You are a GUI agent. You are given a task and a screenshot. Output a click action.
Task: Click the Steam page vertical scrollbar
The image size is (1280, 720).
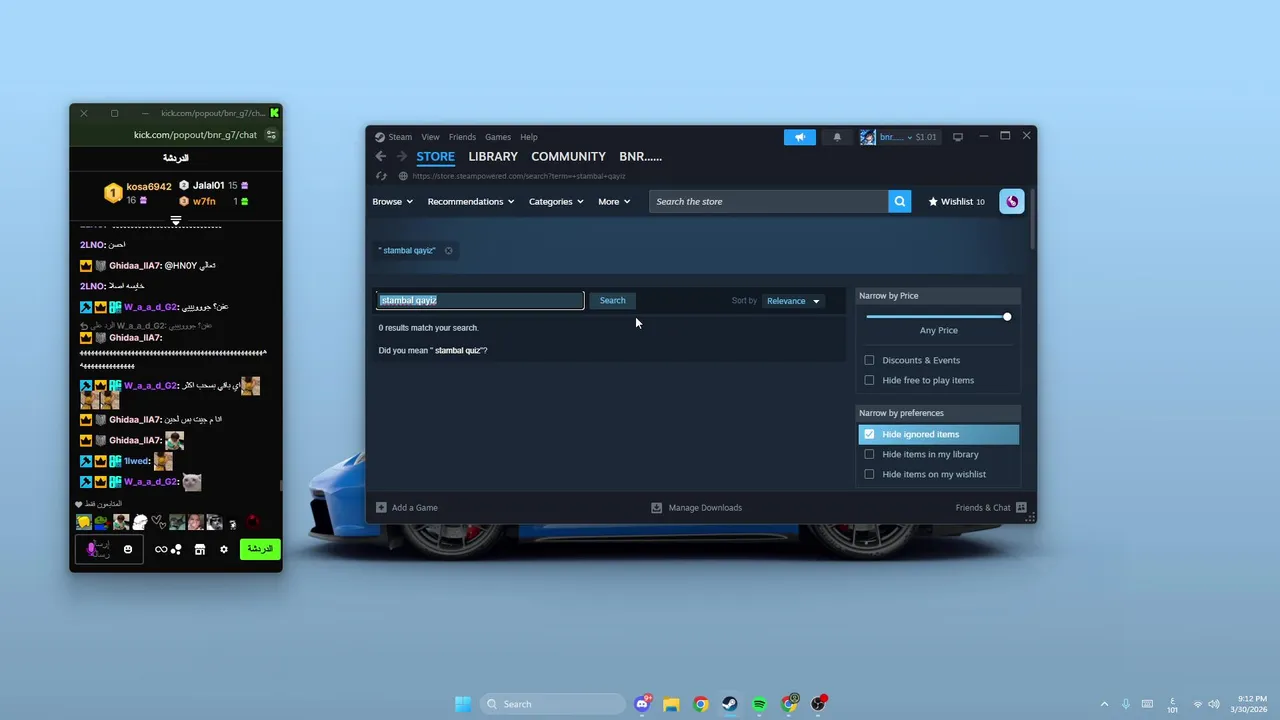tap(1032, 220)
